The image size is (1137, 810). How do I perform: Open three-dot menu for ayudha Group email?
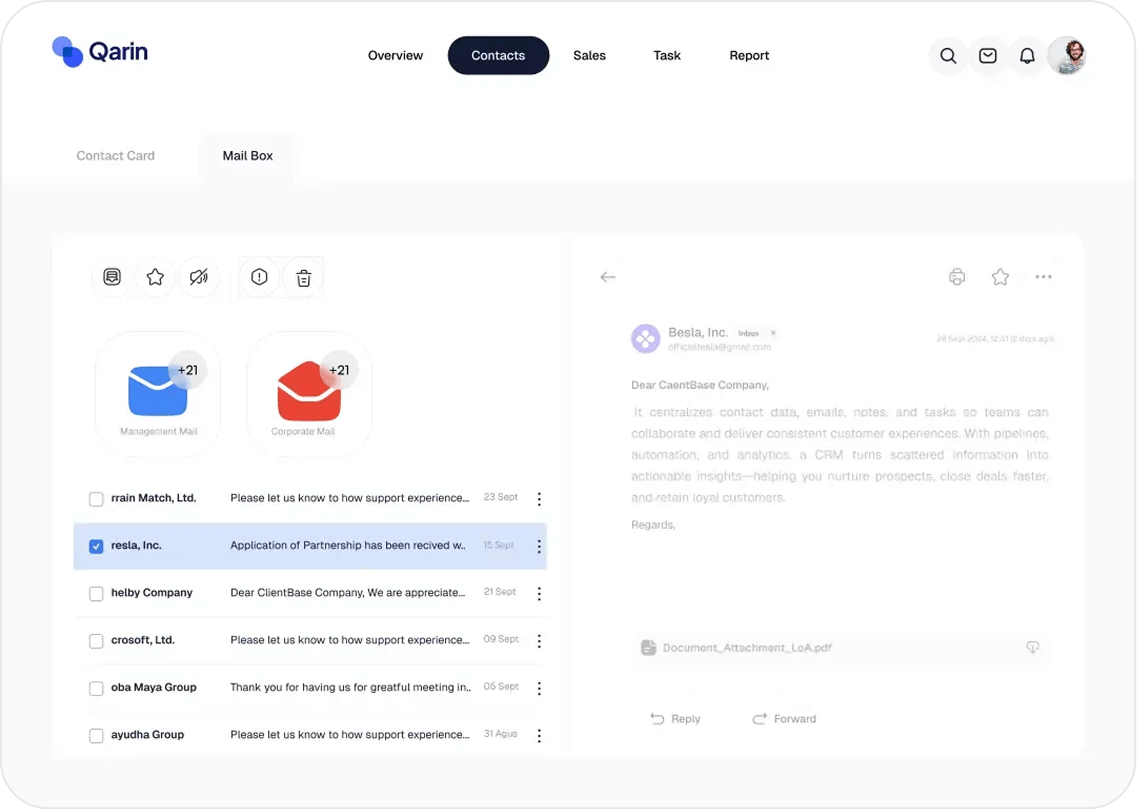tap(539, 736)
